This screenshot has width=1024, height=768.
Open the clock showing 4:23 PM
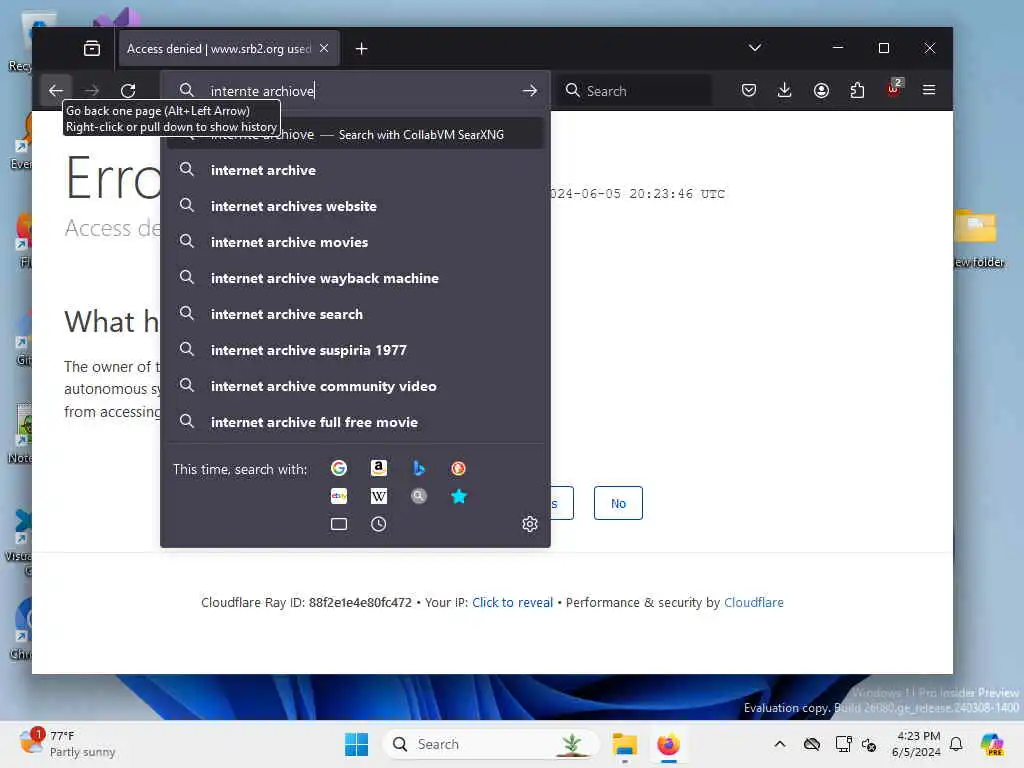click(x=916, y=744)
